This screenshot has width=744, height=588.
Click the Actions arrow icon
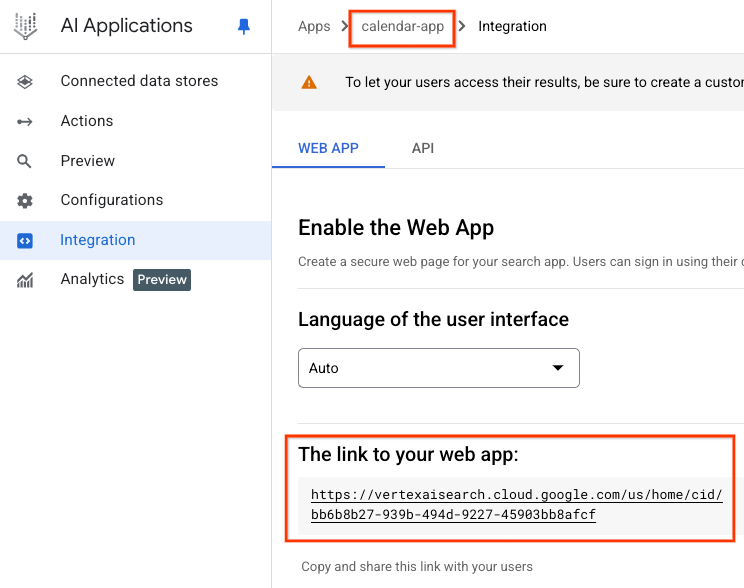click(25, 121)
